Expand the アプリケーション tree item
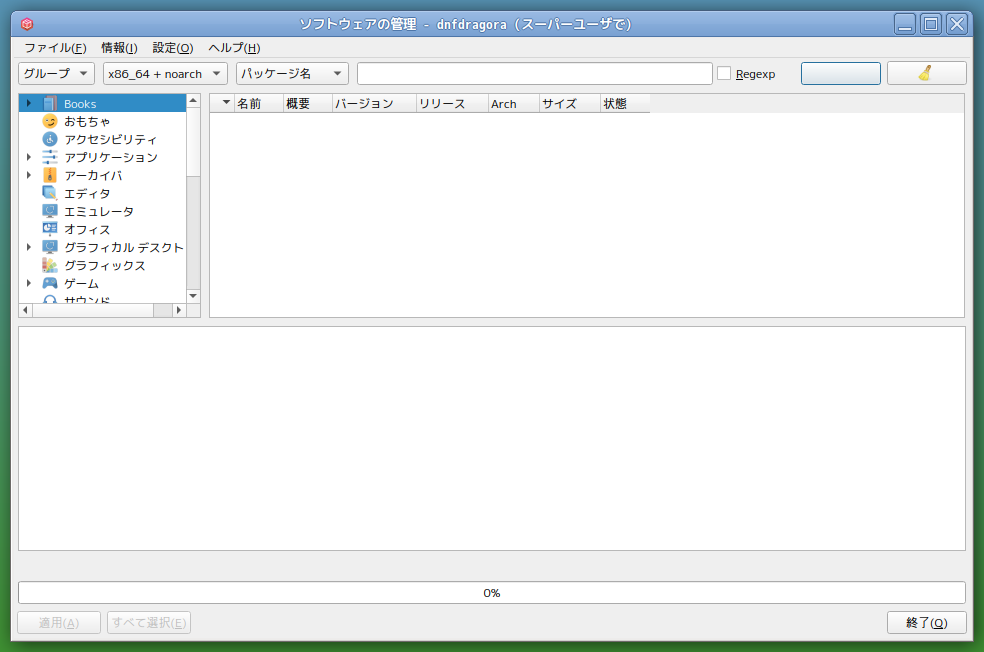This screenshot has height=652, width=984. click(28, 156)
